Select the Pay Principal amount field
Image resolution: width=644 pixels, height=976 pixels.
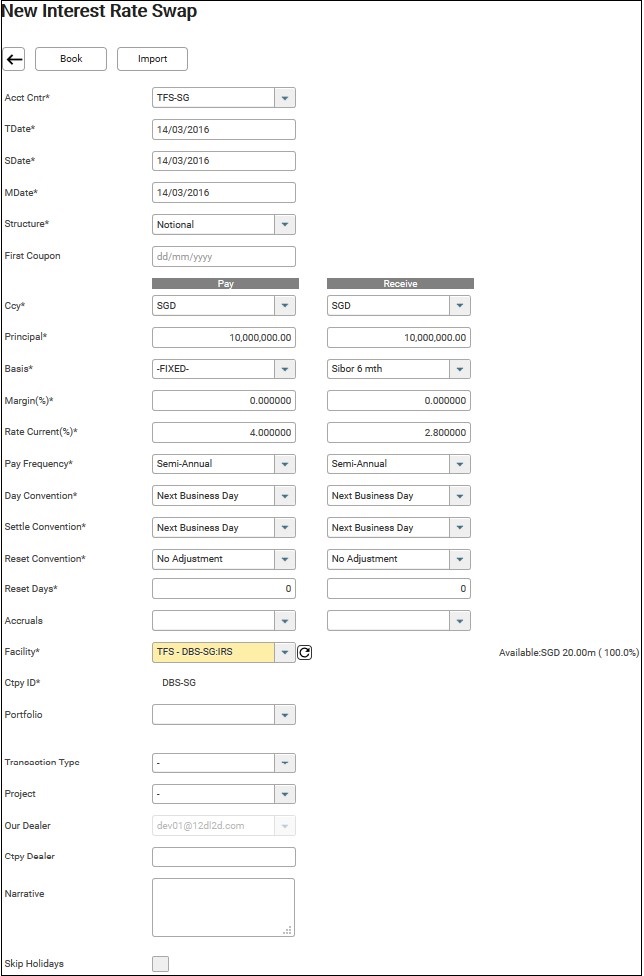tap(224, 338)
